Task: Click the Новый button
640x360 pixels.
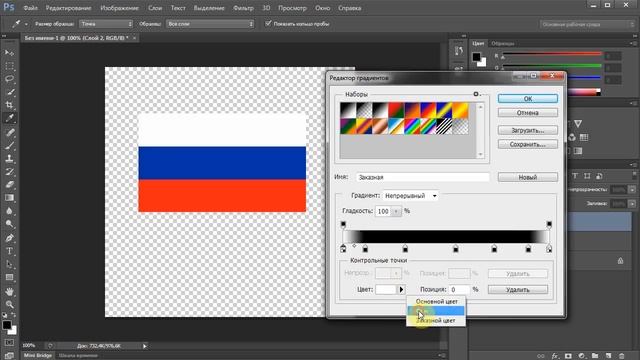Action: (x=528, y=177)
